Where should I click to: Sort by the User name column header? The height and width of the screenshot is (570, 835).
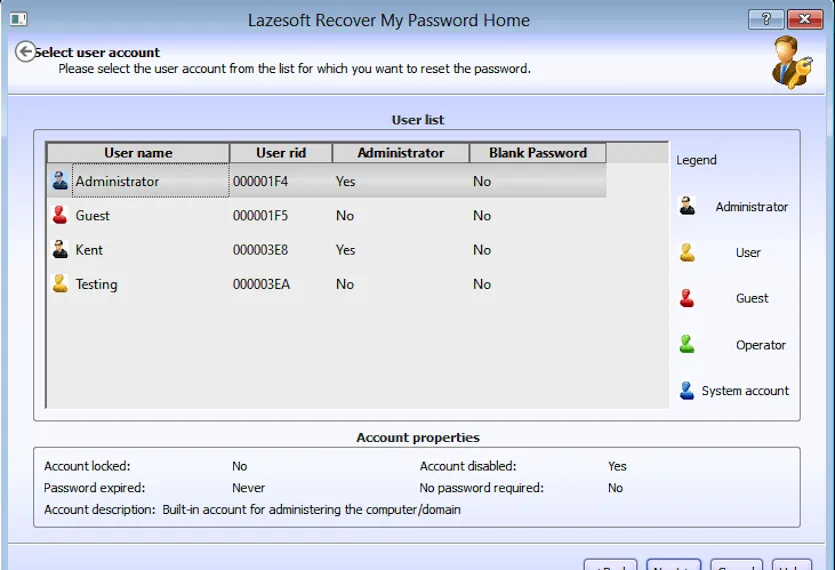click(x=138, y=153)
